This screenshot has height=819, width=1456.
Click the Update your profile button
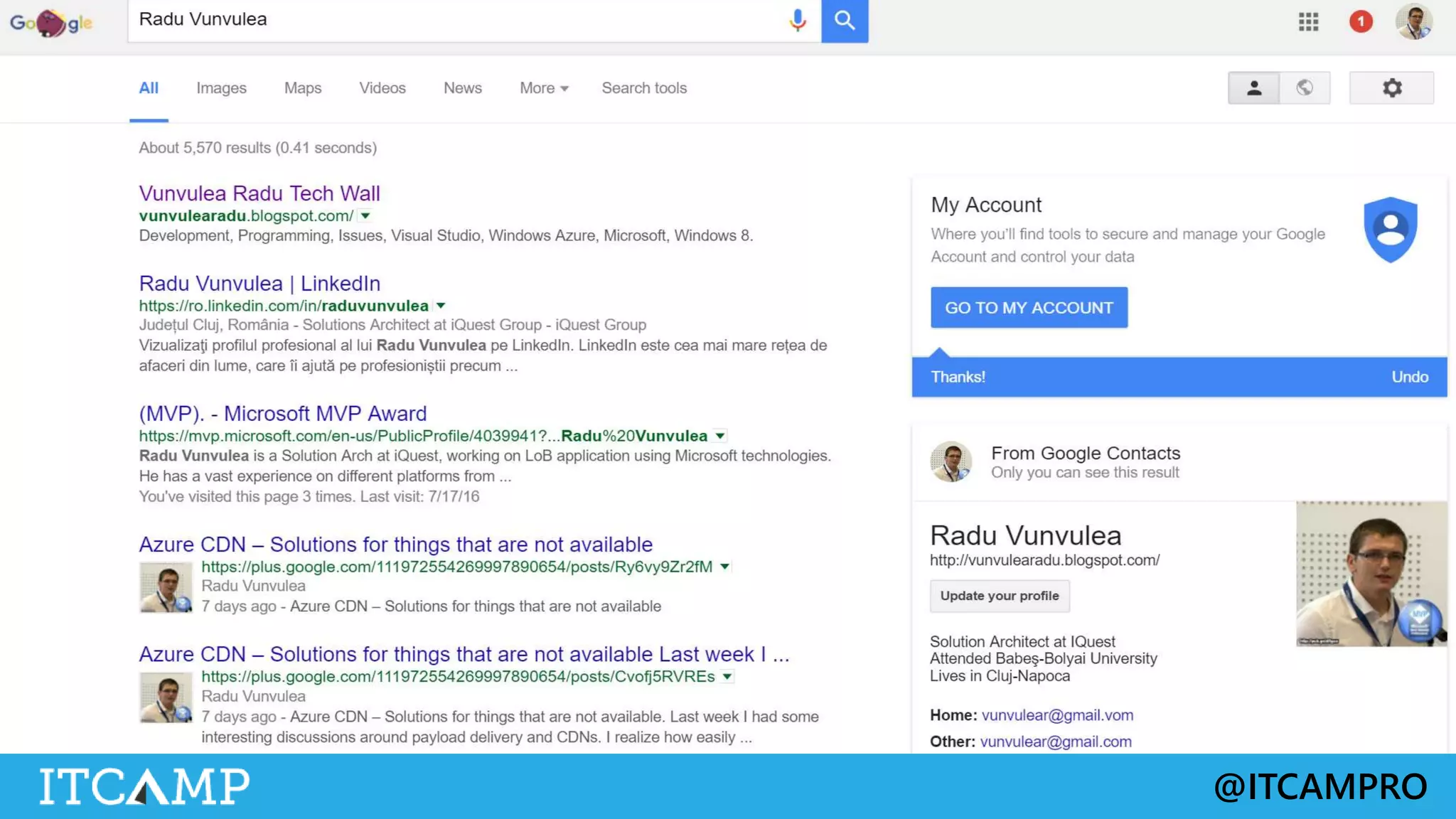[999, 596]
